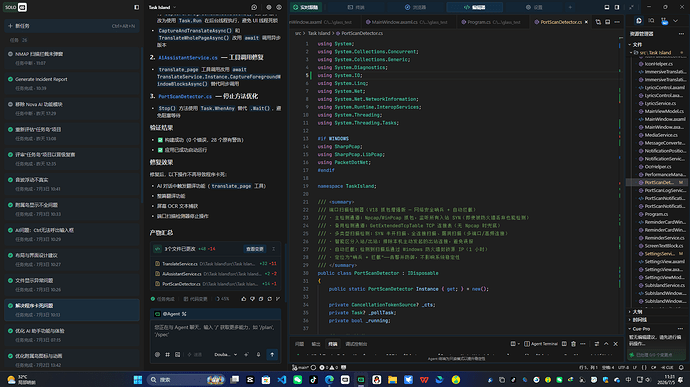Image resolution: width=690 pixels, height=387 pixels.
Task: Toggle the eye visibility icon in chat header
Action: [x=279, y=7]
